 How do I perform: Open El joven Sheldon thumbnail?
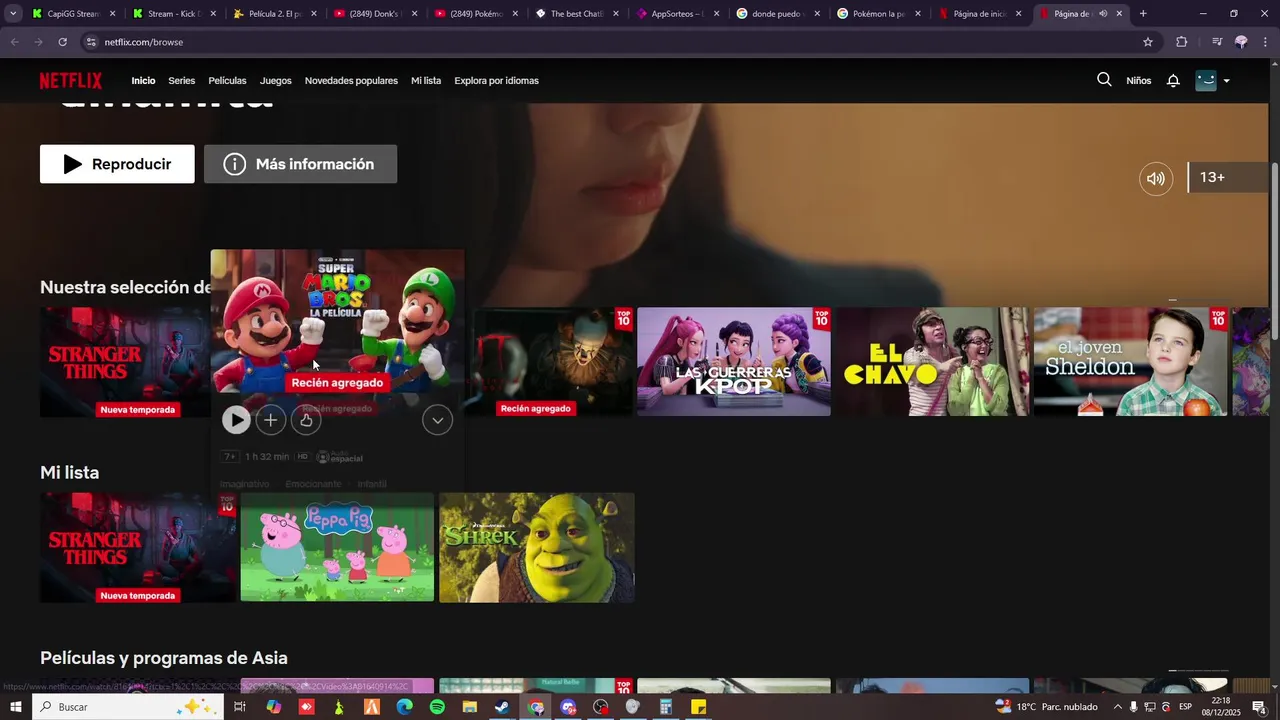(x=1131, y=362)
